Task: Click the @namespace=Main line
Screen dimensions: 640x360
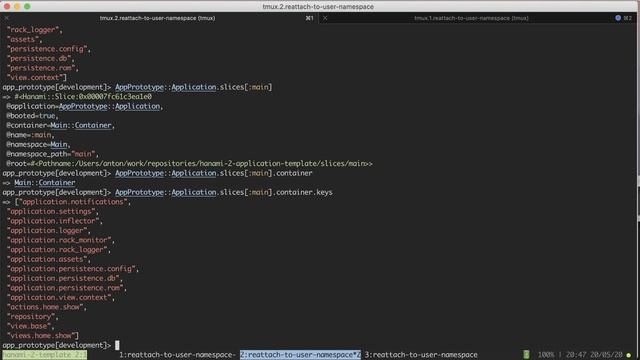Action: pyautogui.click(x=39, y=144)
